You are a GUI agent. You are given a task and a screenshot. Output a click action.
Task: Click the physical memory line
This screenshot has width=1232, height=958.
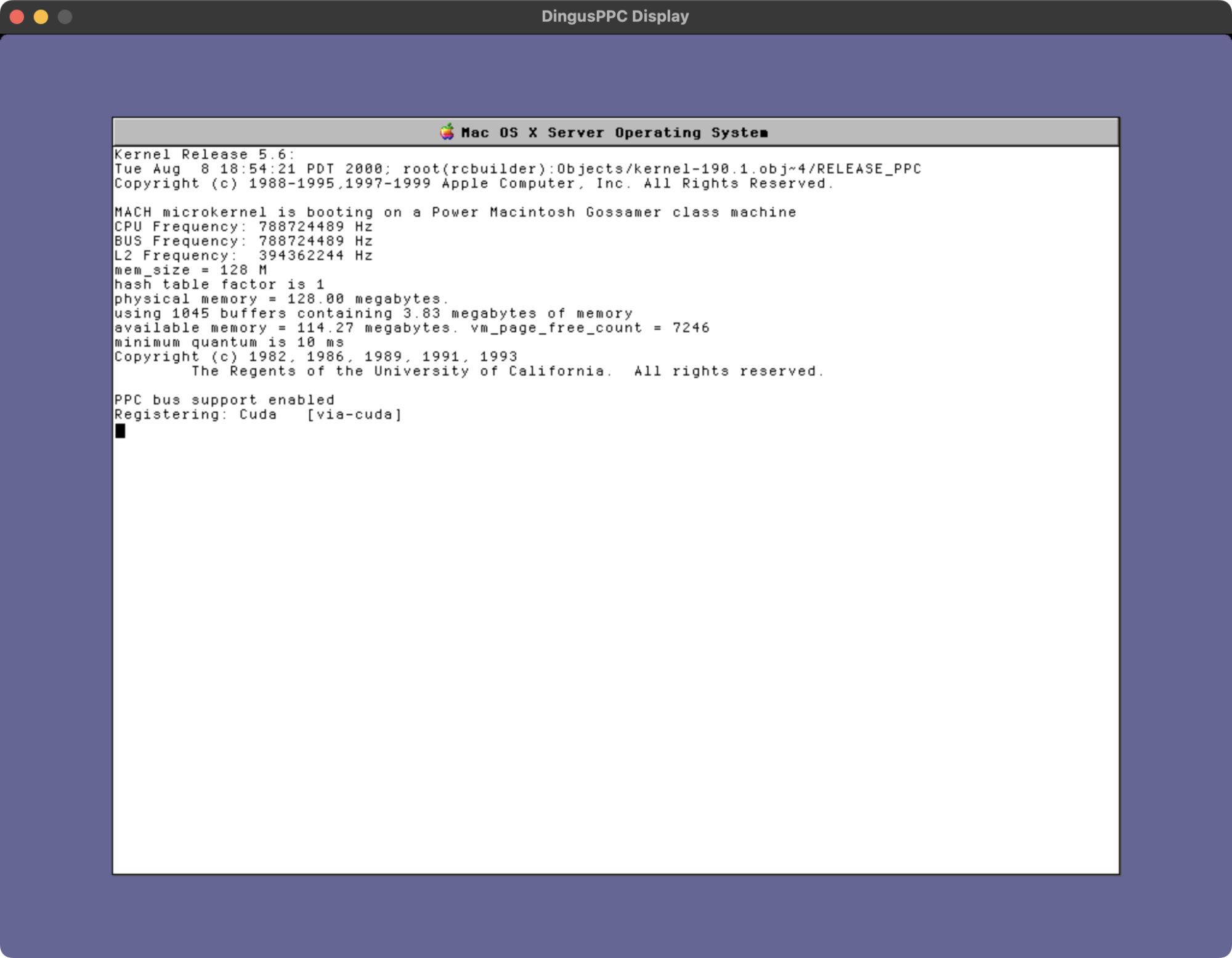(281, 299)
